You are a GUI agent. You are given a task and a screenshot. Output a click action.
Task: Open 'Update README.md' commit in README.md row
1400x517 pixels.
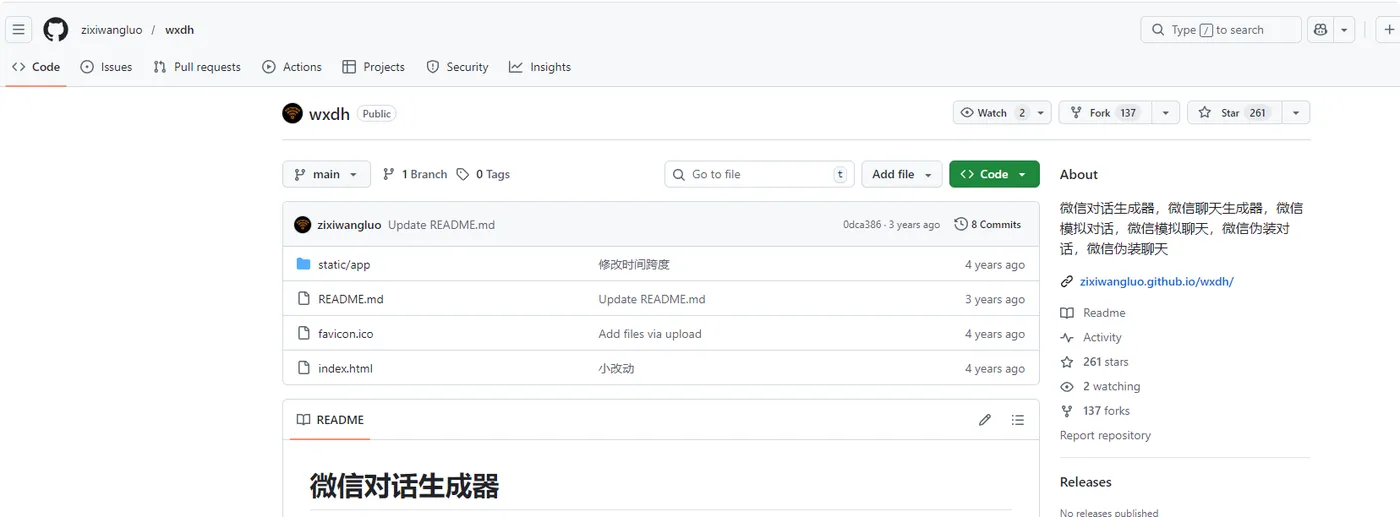652,299
